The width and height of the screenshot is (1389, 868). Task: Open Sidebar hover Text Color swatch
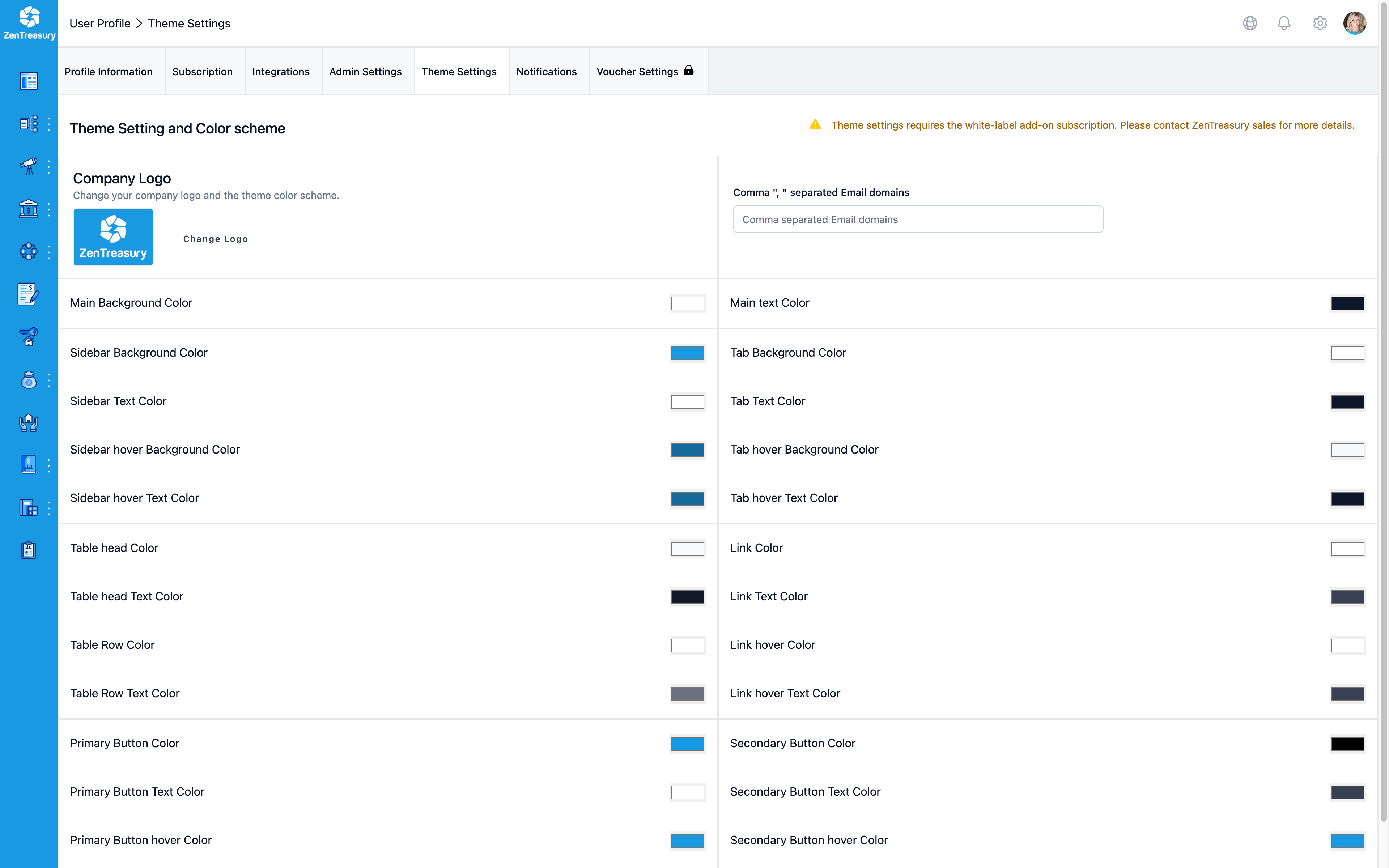click(687, 498)
